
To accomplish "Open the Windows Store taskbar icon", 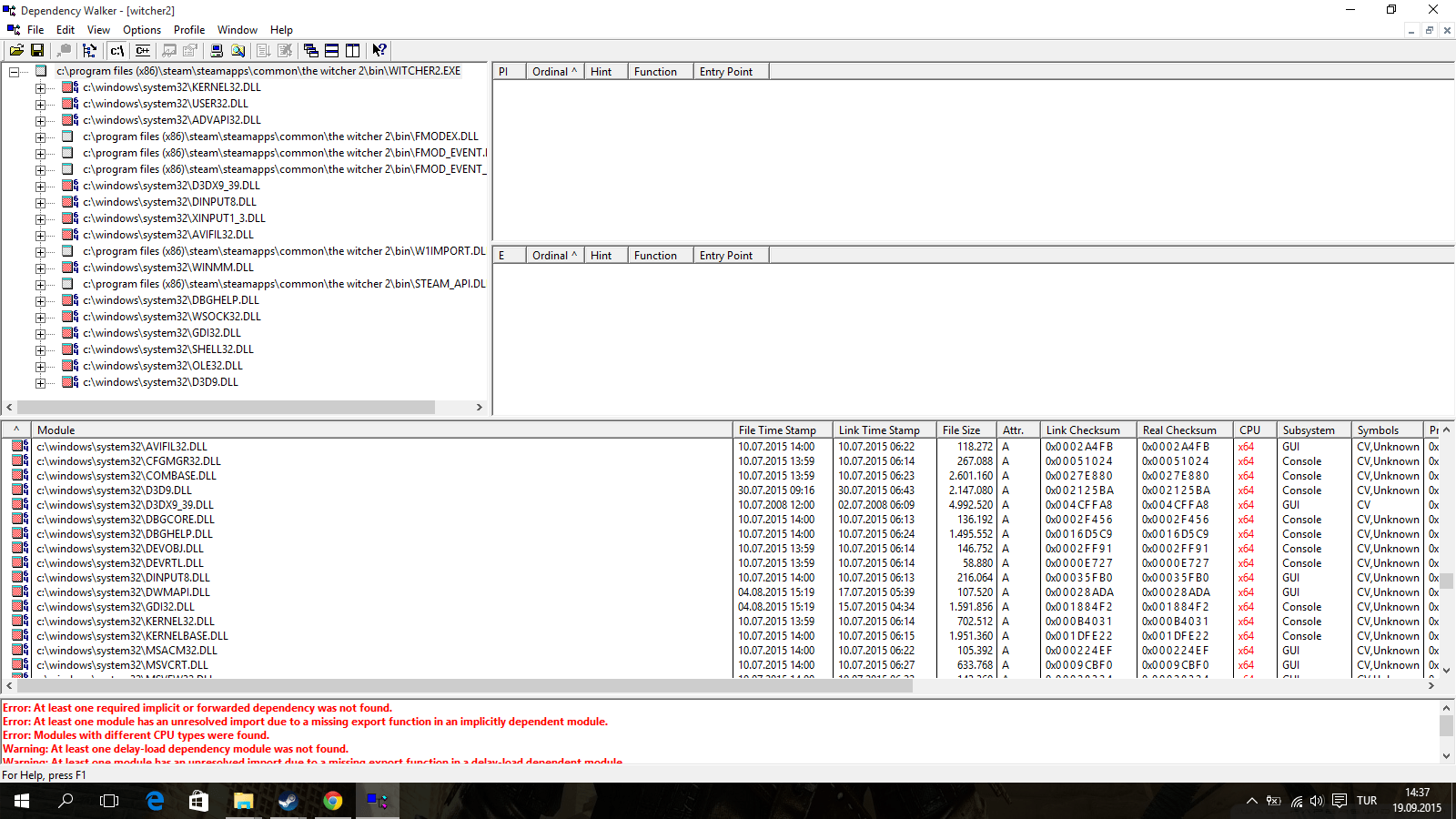I will pos(198,801).
